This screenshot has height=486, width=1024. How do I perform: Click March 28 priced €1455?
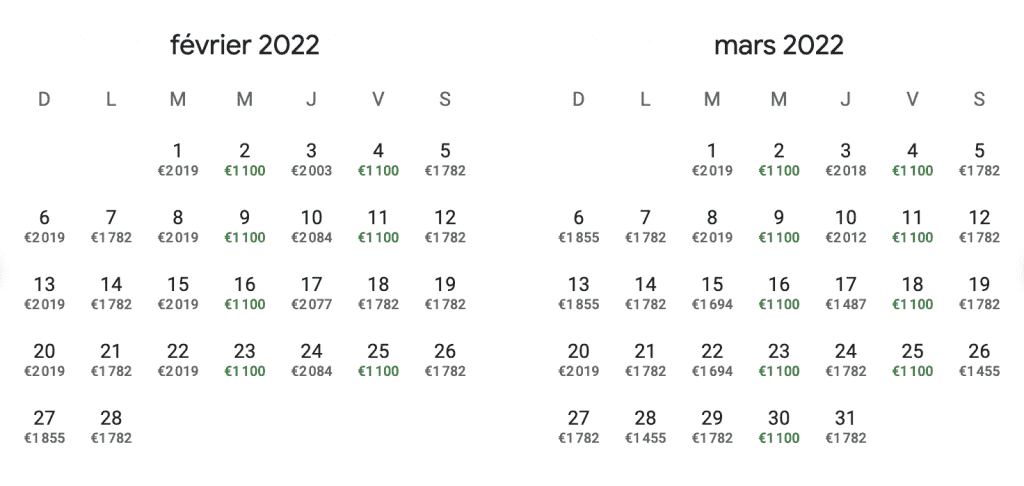tap(645, 427)
